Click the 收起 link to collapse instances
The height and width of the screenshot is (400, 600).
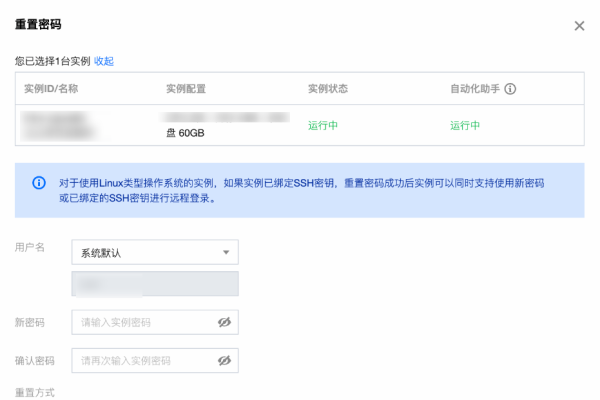point(104,61)
